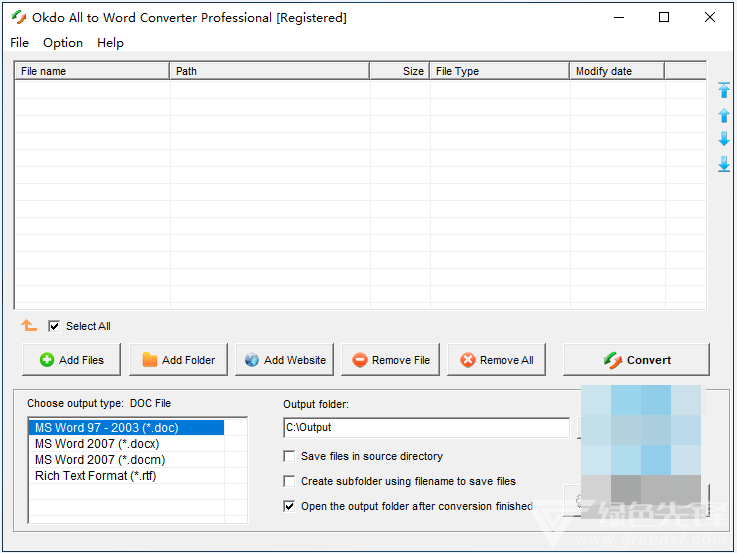Click the Add Website button

tap(284, 360)
